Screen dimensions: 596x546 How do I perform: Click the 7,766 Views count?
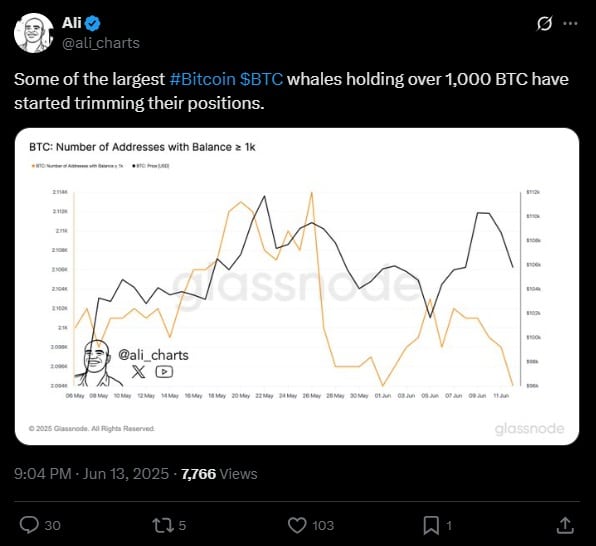coord(219,474)
